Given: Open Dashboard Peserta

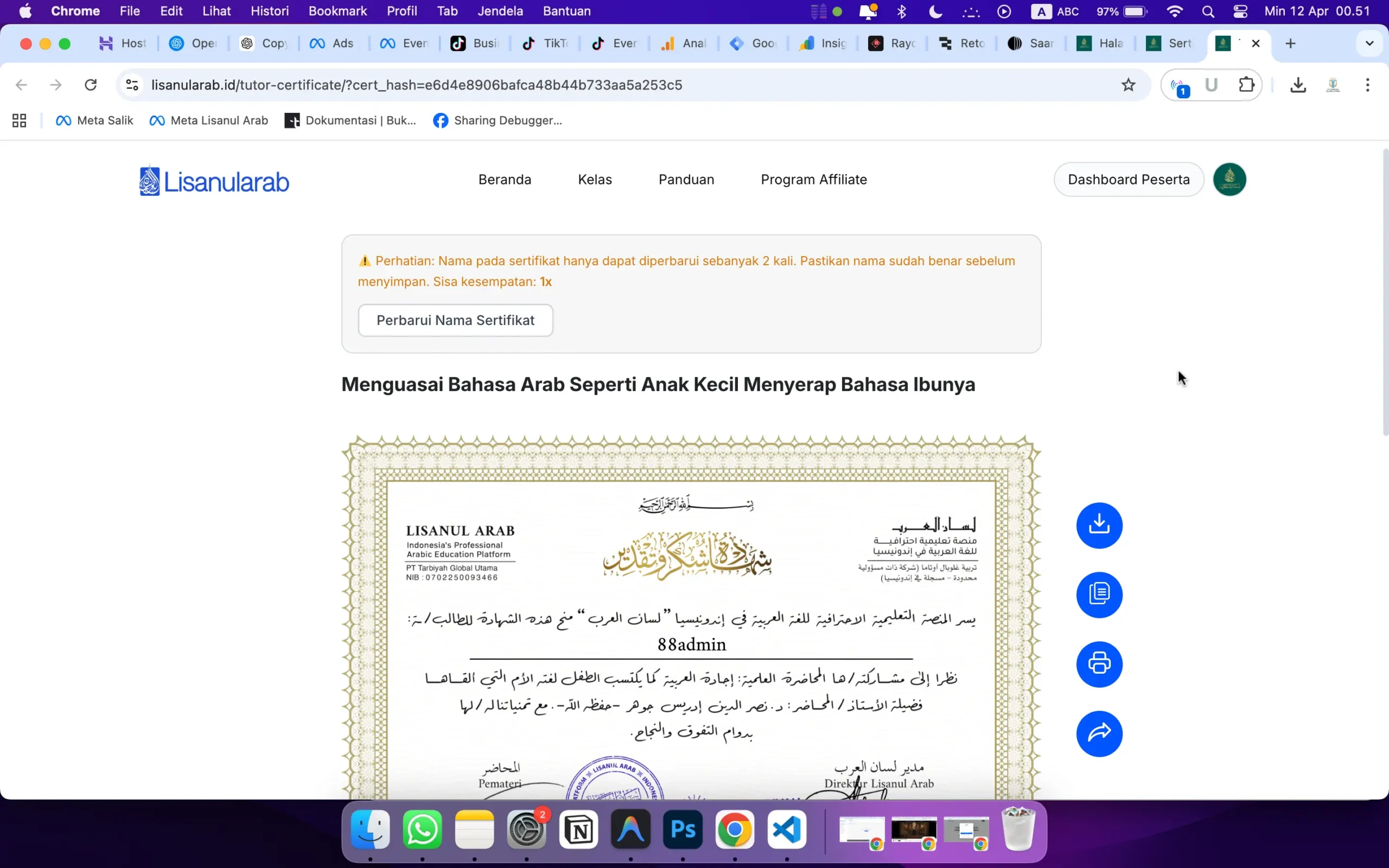Looking at the screenshot, I should coord(1129,179).
